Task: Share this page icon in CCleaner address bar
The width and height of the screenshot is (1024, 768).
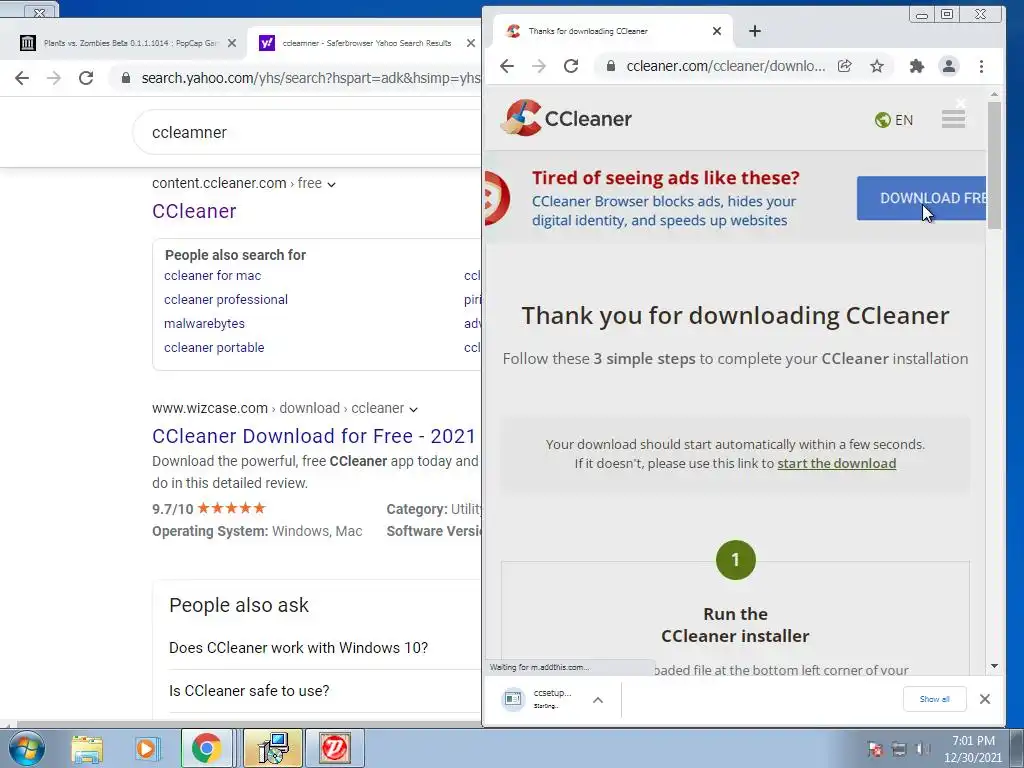Action: (844, 66)
